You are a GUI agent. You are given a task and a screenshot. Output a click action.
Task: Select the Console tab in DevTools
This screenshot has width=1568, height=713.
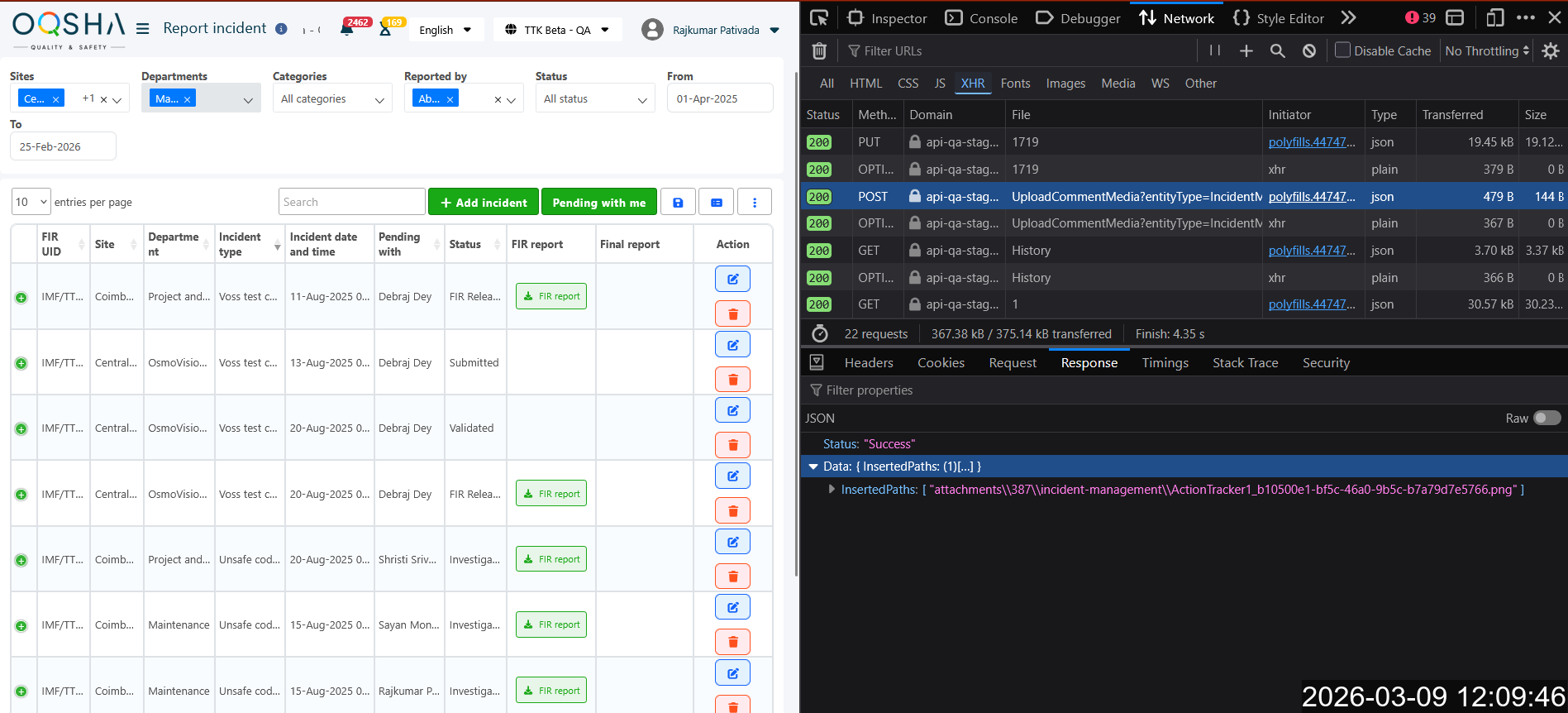pyautogui.click(x=982, y=18)
